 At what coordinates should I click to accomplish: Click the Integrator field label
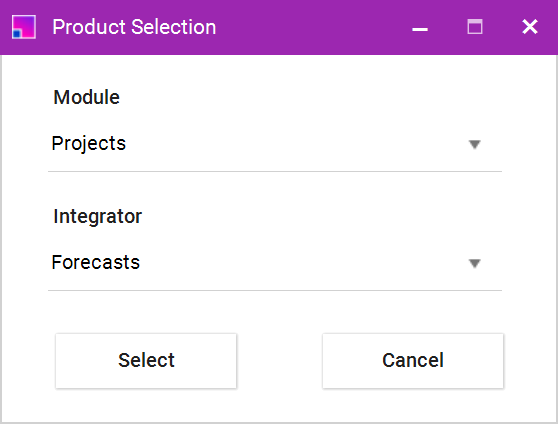pos(98,216)
